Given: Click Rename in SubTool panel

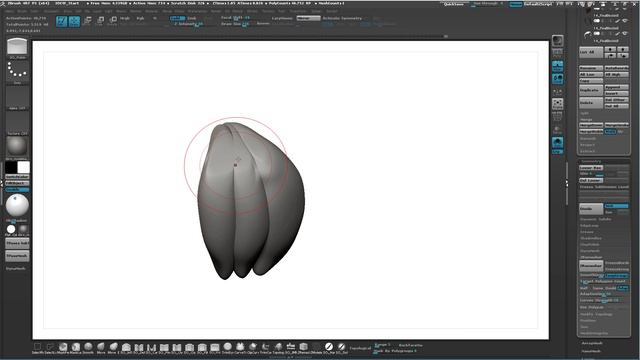Looking at the screenshot, I should (591, 68).
